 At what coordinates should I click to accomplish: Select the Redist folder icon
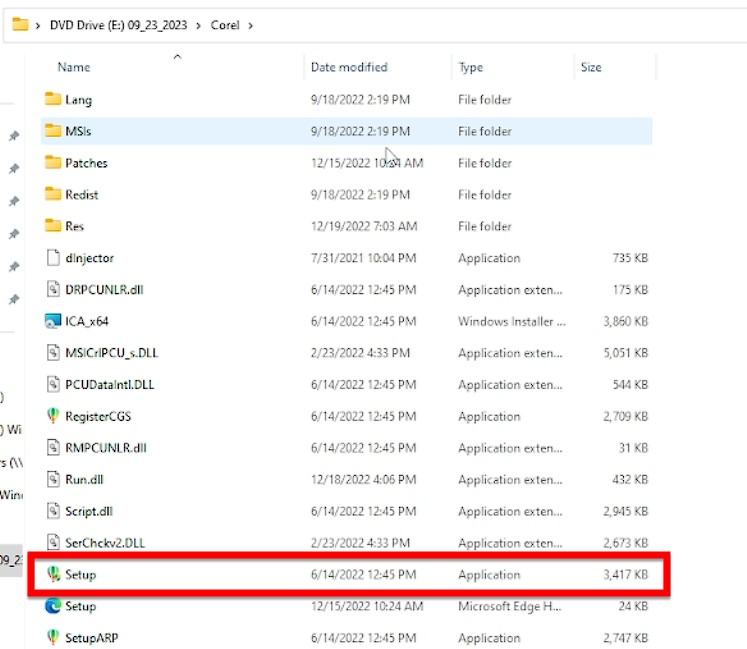point(53,194)
